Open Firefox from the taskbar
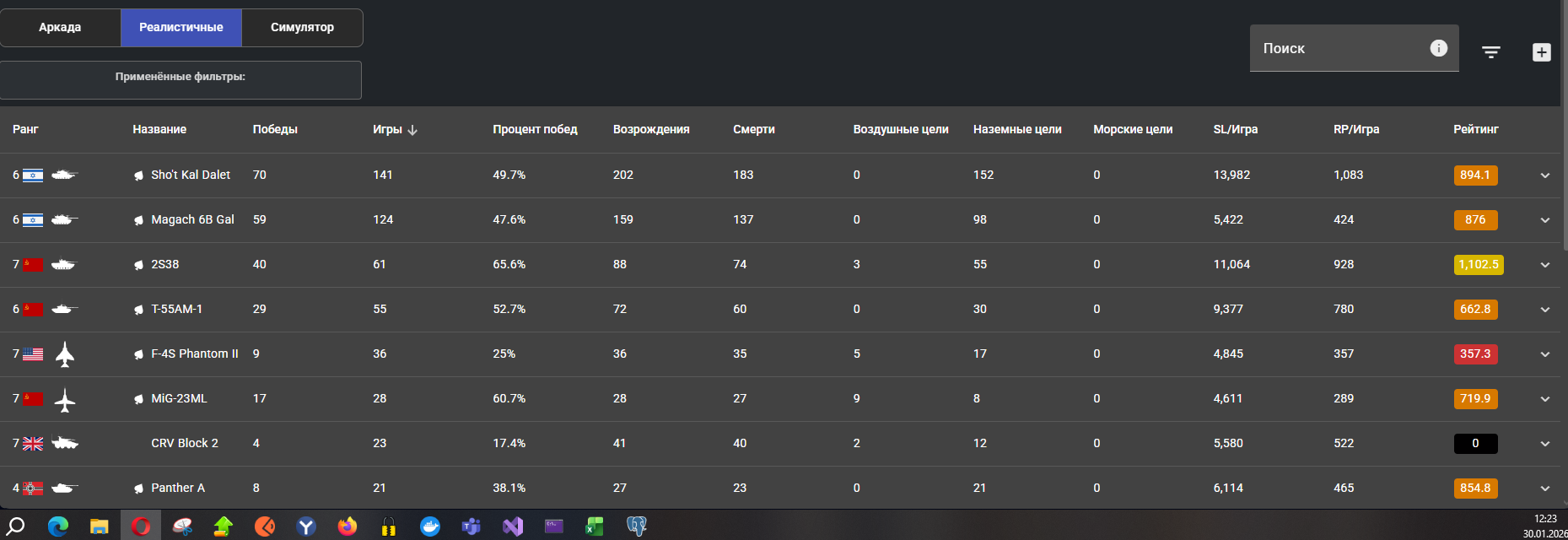Screen dimensions: 1568x540 tap(347, 526)
